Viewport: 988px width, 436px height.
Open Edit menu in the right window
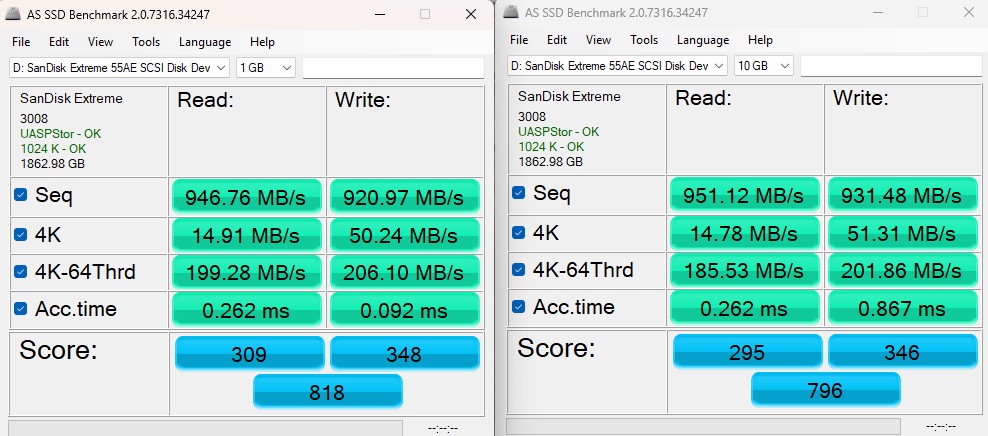pos(556,40)
